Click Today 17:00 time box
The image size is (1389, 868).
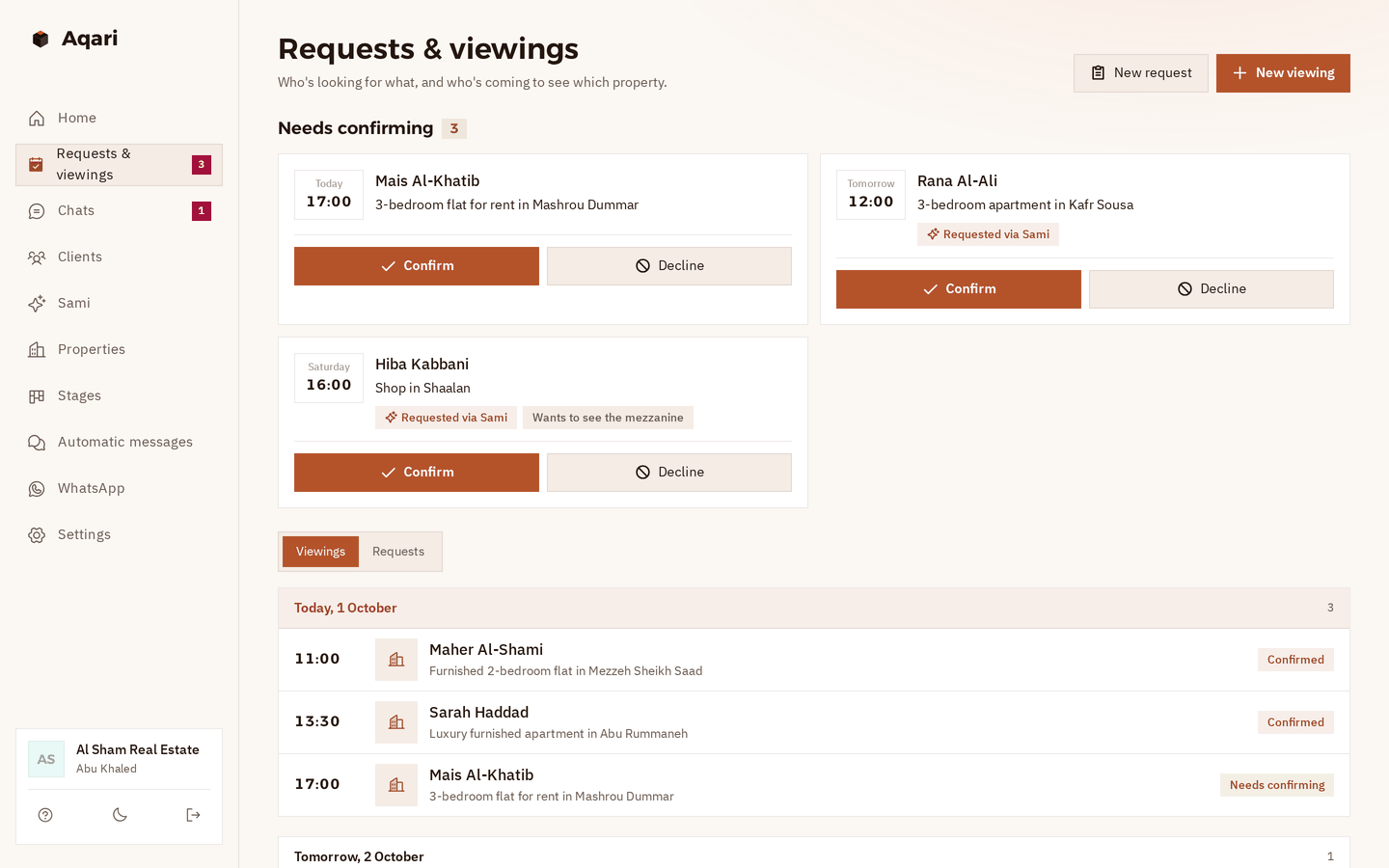coord(329,195)
